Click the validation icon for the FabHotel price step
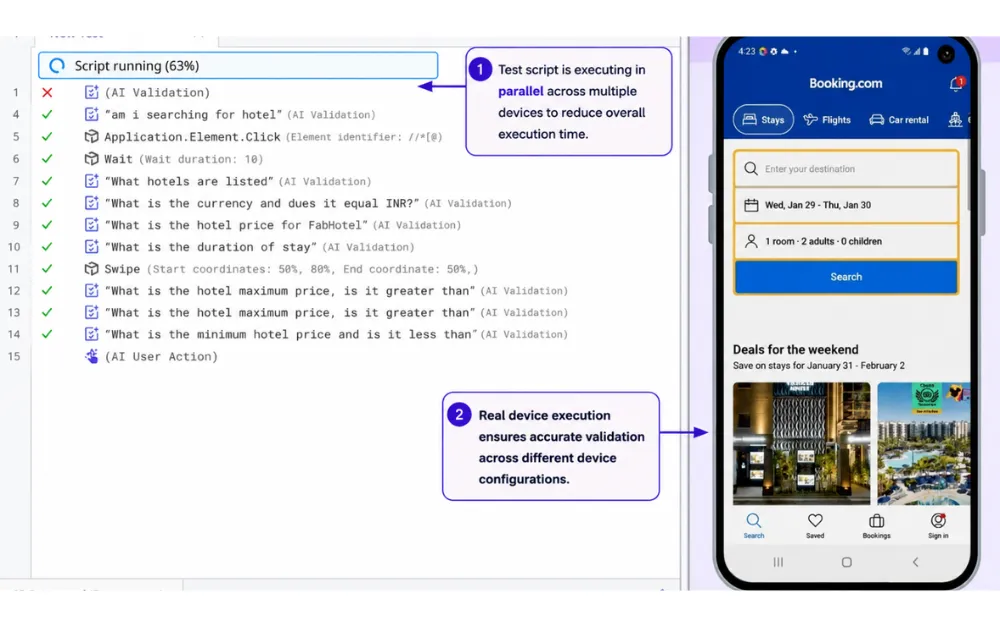Viewport: 1000px width, 640px height. (x=91, y=225)
